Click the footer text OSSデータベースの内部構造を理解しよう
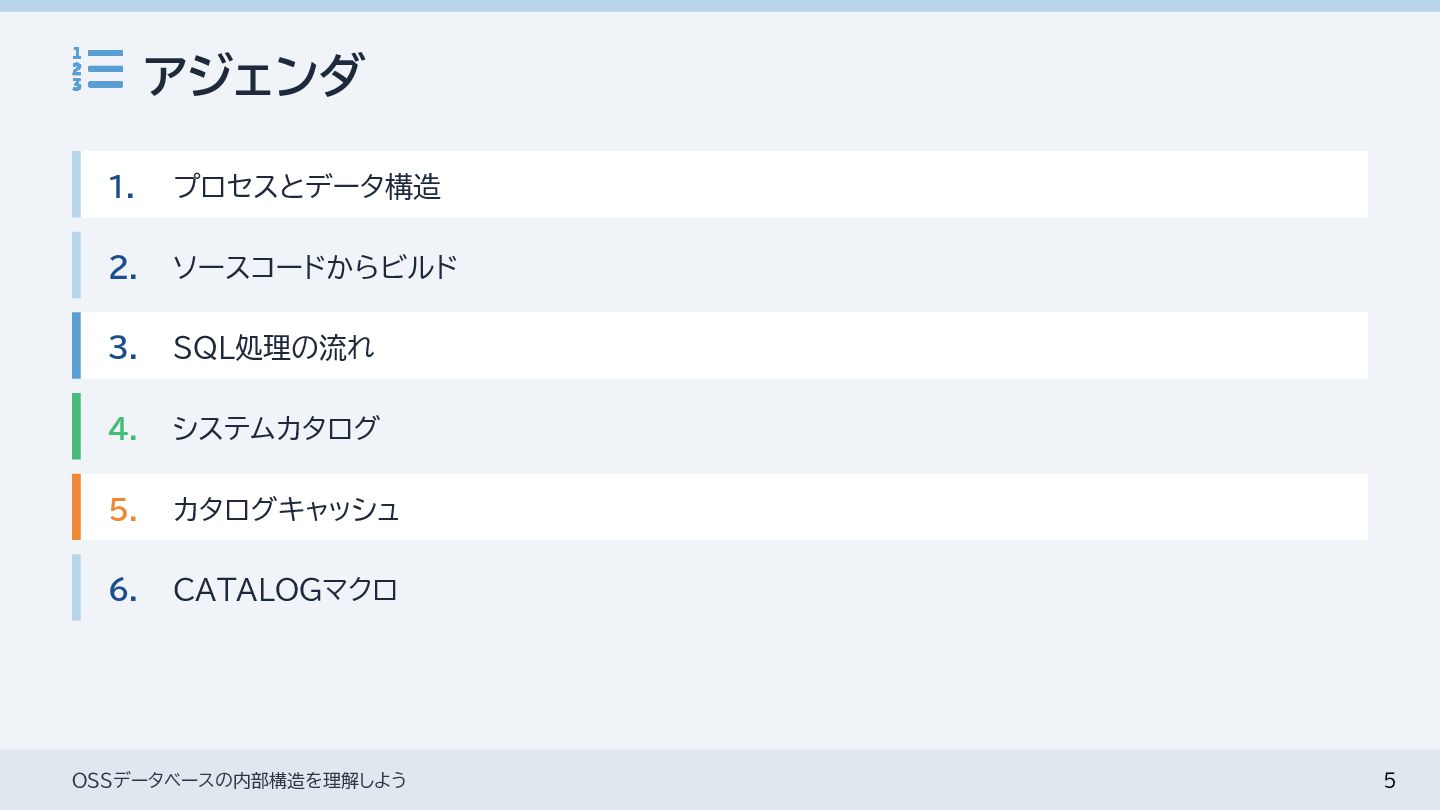The image size is (1440, 810). (239, 780)
